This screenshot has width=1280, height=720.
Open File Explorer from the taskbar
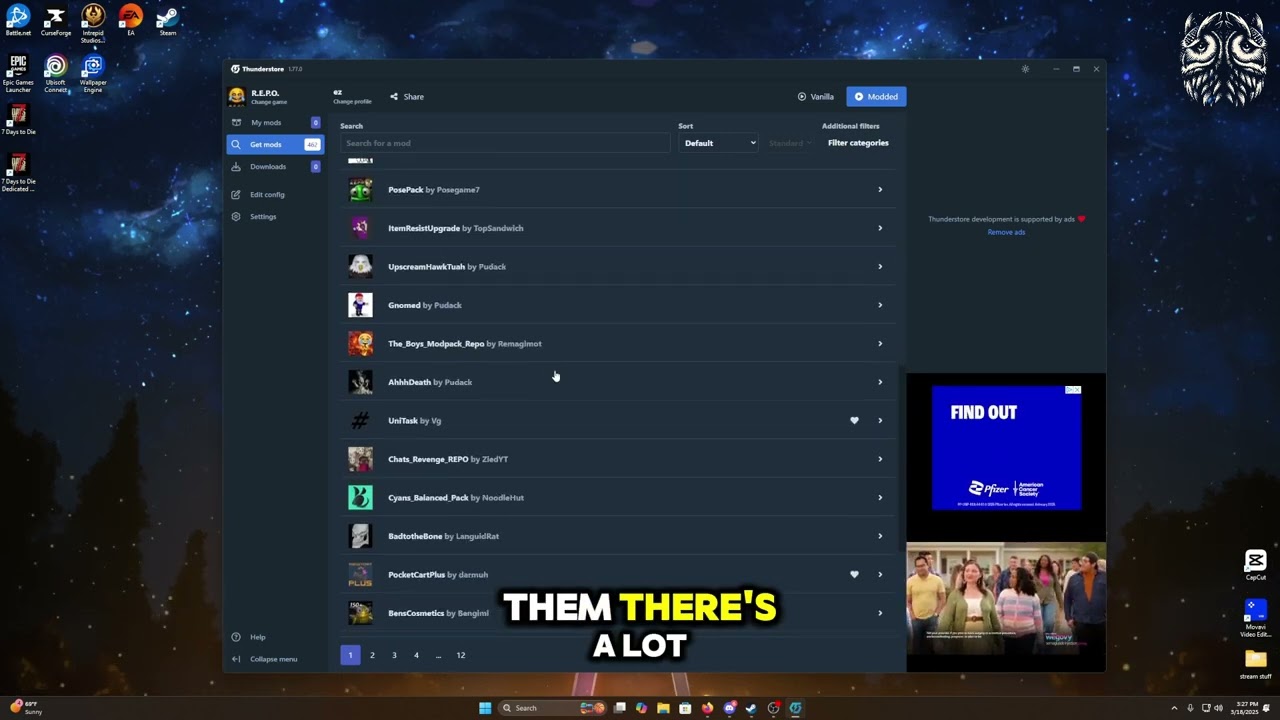click(663, 708)
